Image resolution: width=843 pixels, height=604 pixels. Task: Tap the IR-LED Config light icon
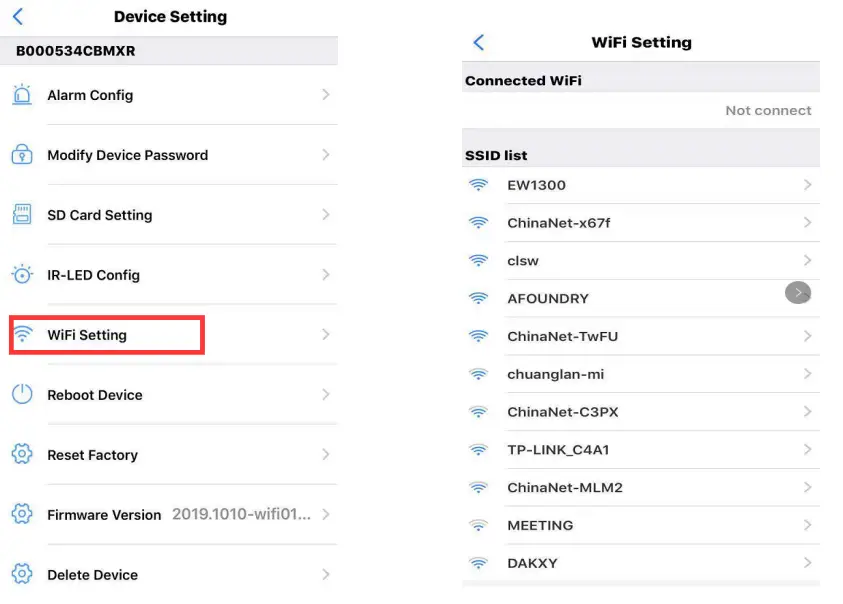pos(22,275)
